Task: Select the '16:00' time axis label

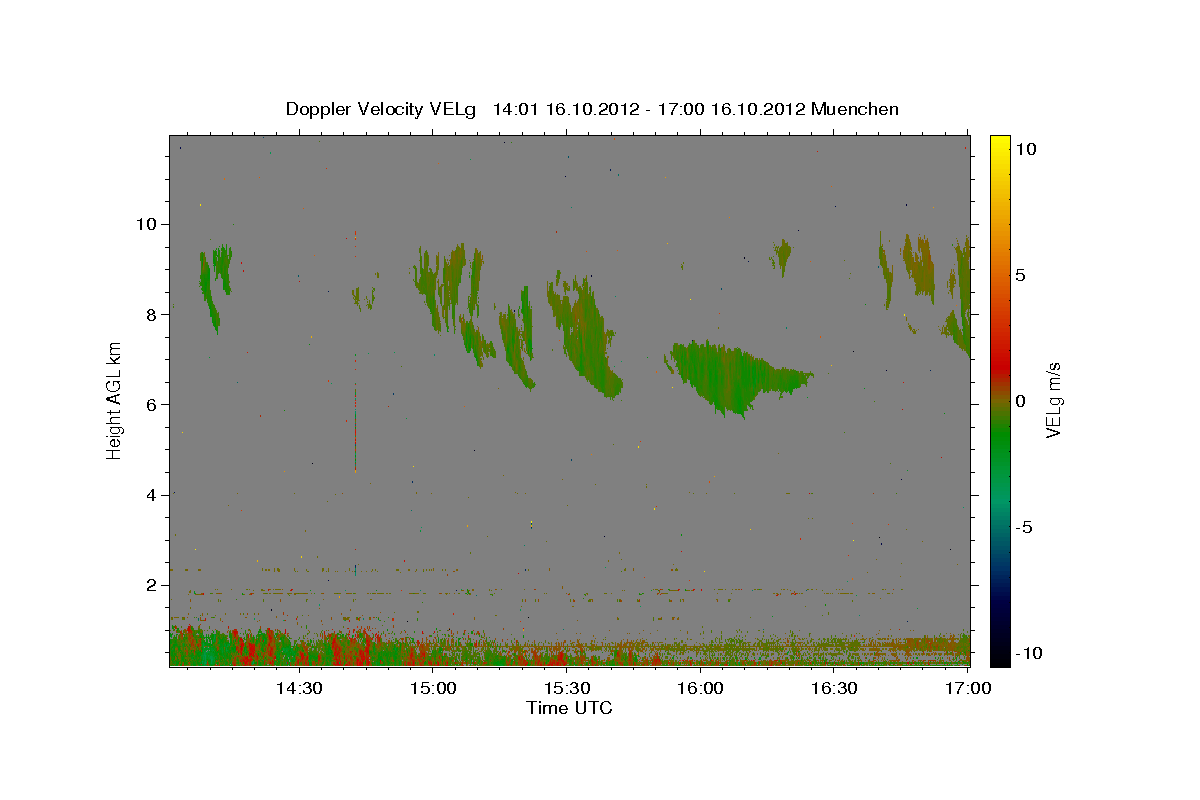Action: tap(700, 688)
